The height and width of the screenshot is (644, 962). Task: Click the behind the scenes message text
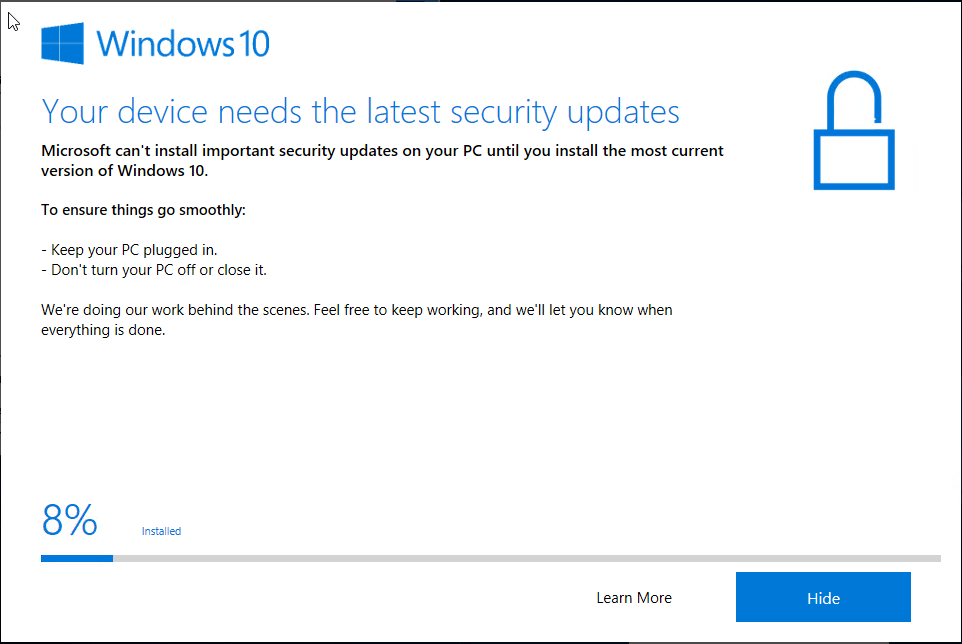(x=355, y=319)
